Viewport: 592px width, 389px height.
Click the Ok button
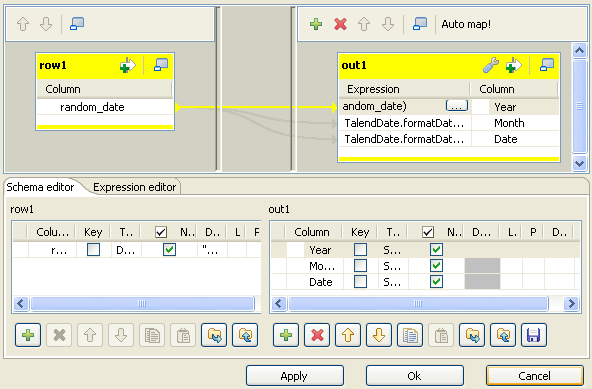[415, 376]
